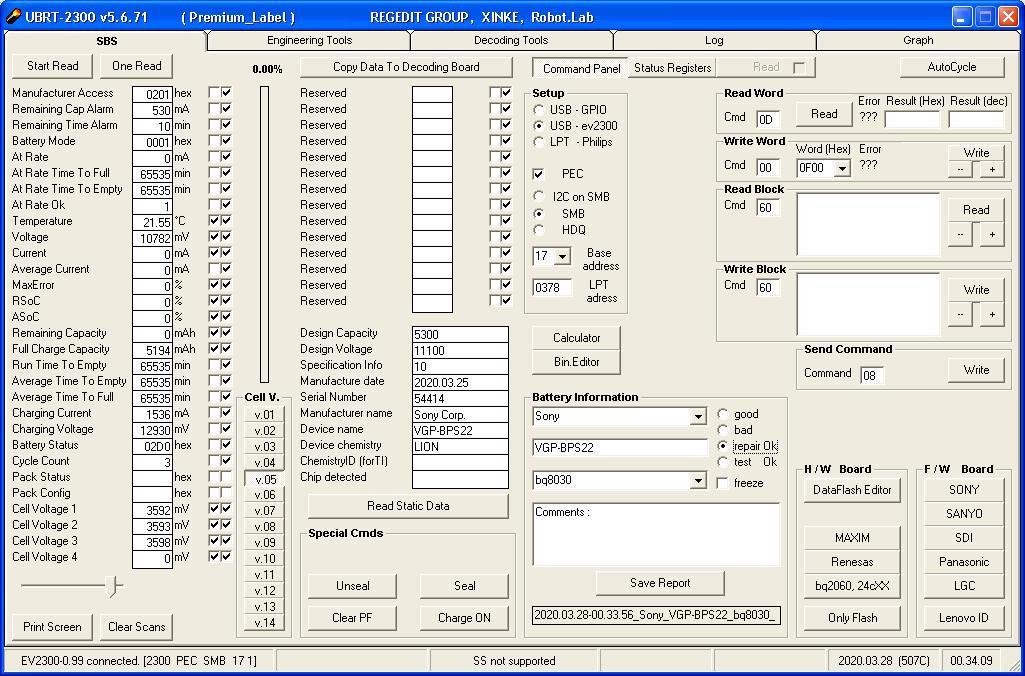Screen dimensions: 1025x676
Task: Click the Renesas hardware board button
Action: 852,562
